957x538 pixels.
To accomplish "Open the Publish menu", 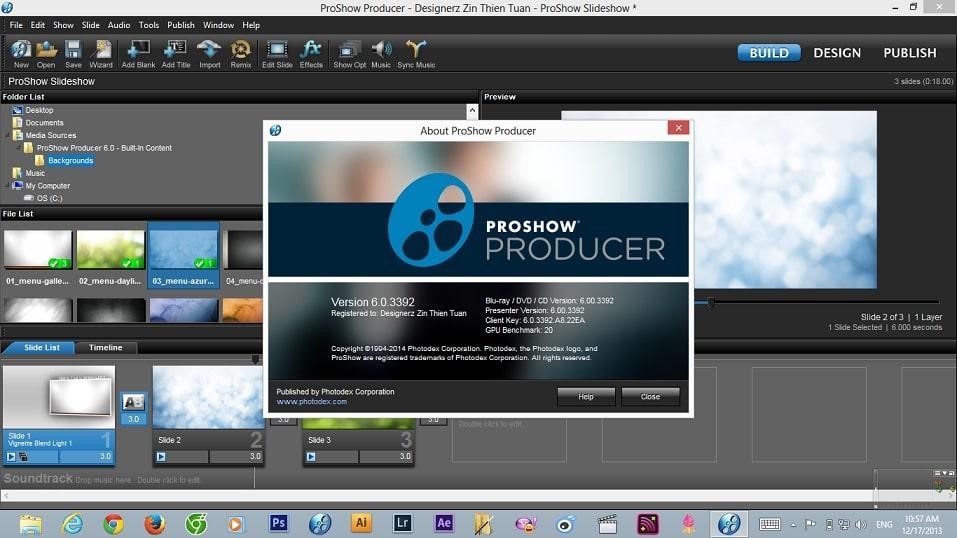I will pyautogui.click(x=181, y=25).
